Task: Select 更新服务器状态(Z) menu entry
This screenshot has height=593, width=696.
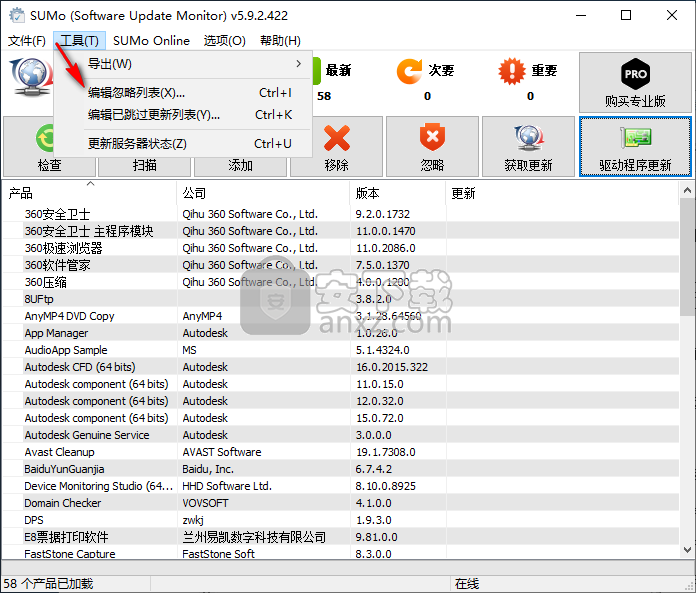Action: 183,144
